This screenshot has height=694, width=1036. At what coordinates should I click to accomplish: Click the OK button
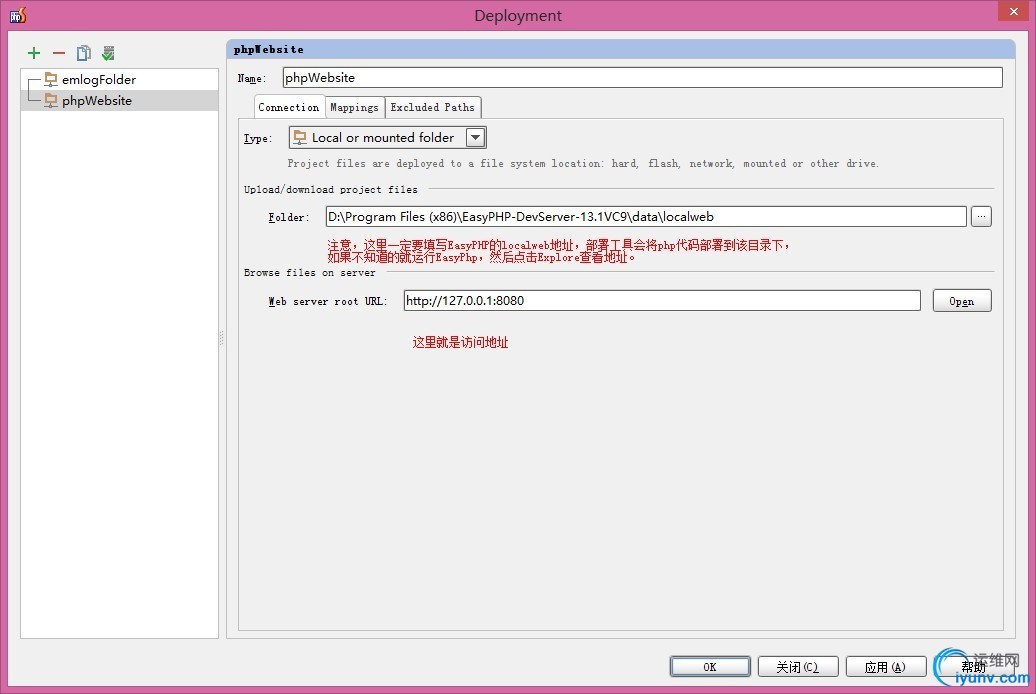[710, 667]
